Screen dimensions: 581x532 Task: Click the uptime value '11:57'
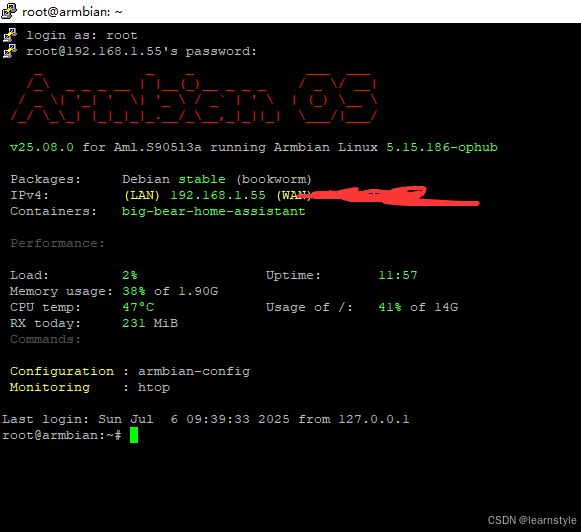pos(398,275)
